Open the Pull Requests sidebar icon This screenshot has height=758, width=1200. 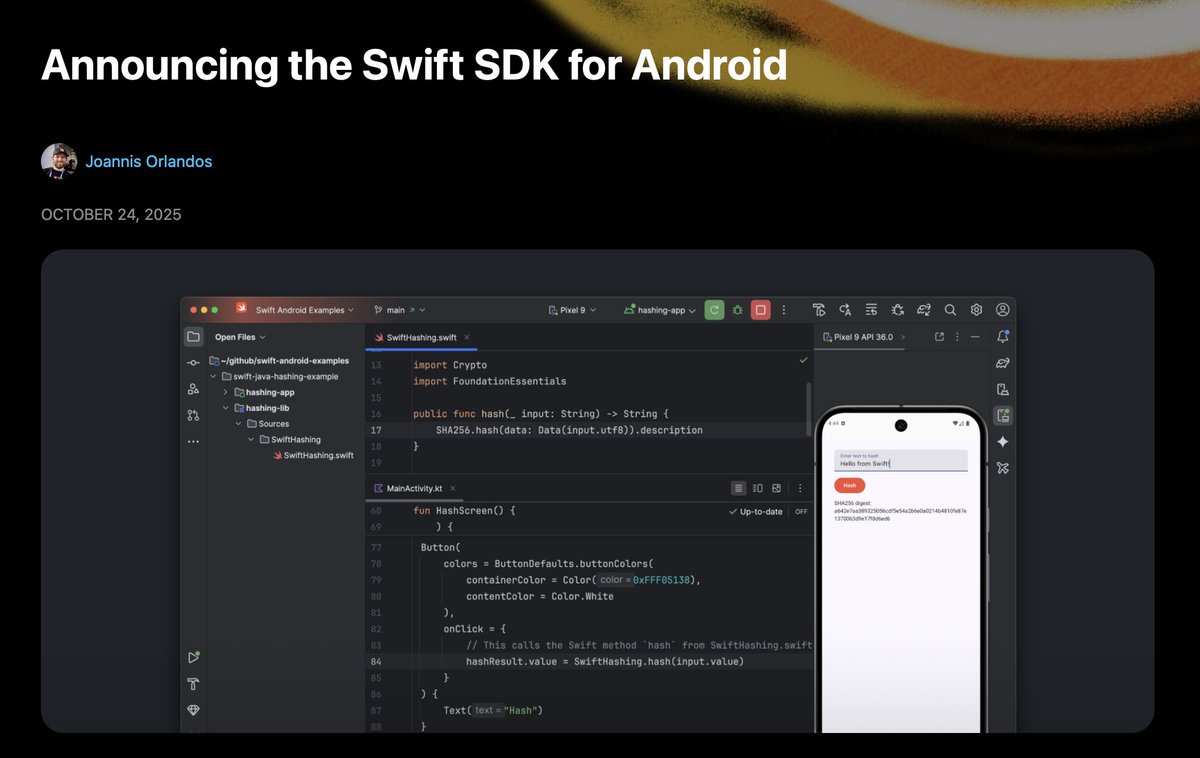click(x=193, y=414)
